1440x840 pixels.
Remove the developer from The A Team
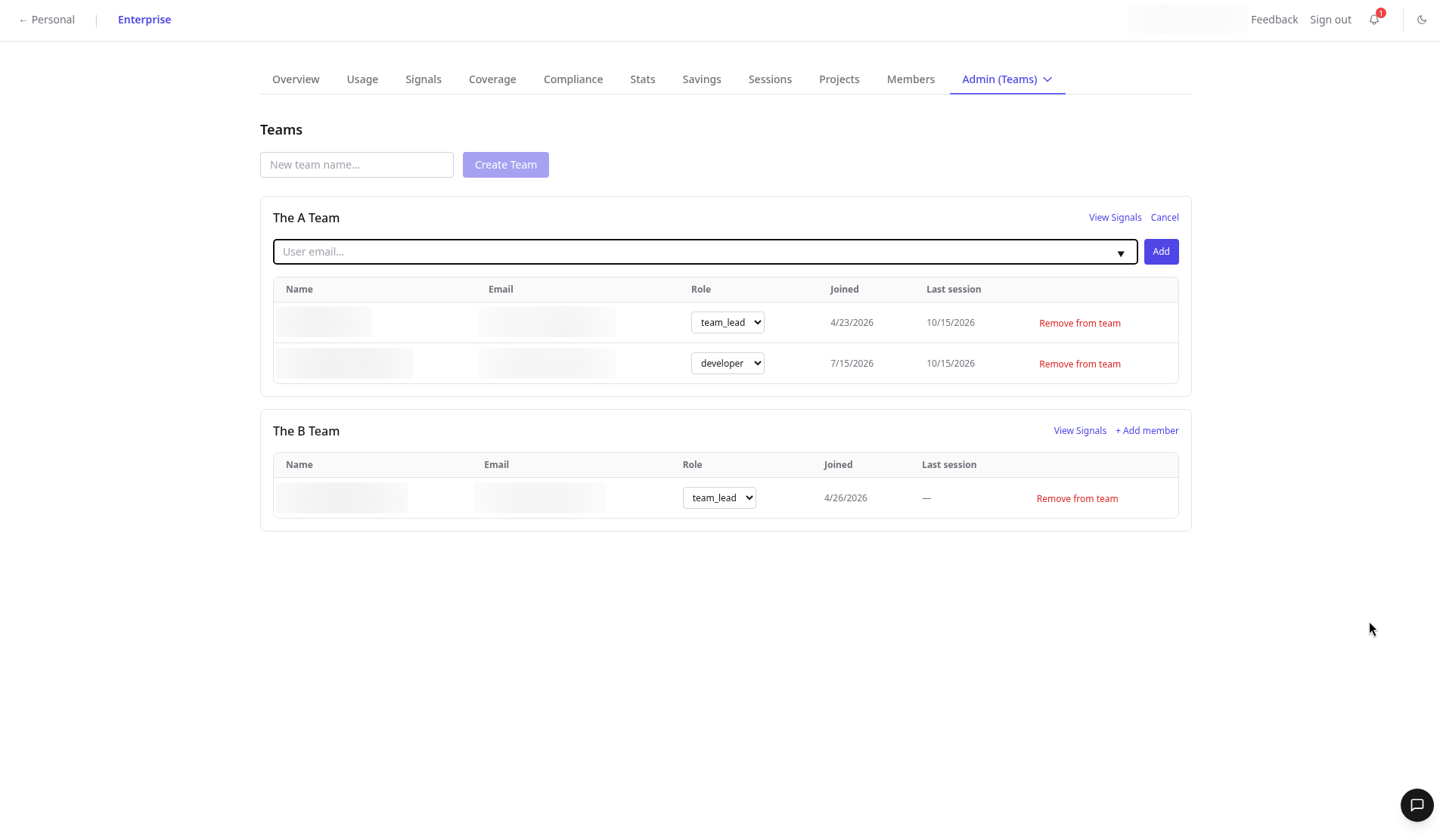click(x=1080, y=364)
